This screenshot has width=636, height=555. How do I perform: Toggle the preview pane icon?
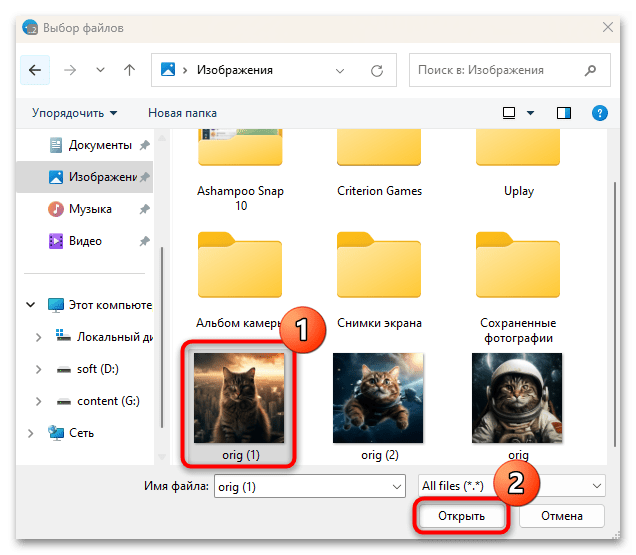564,113
